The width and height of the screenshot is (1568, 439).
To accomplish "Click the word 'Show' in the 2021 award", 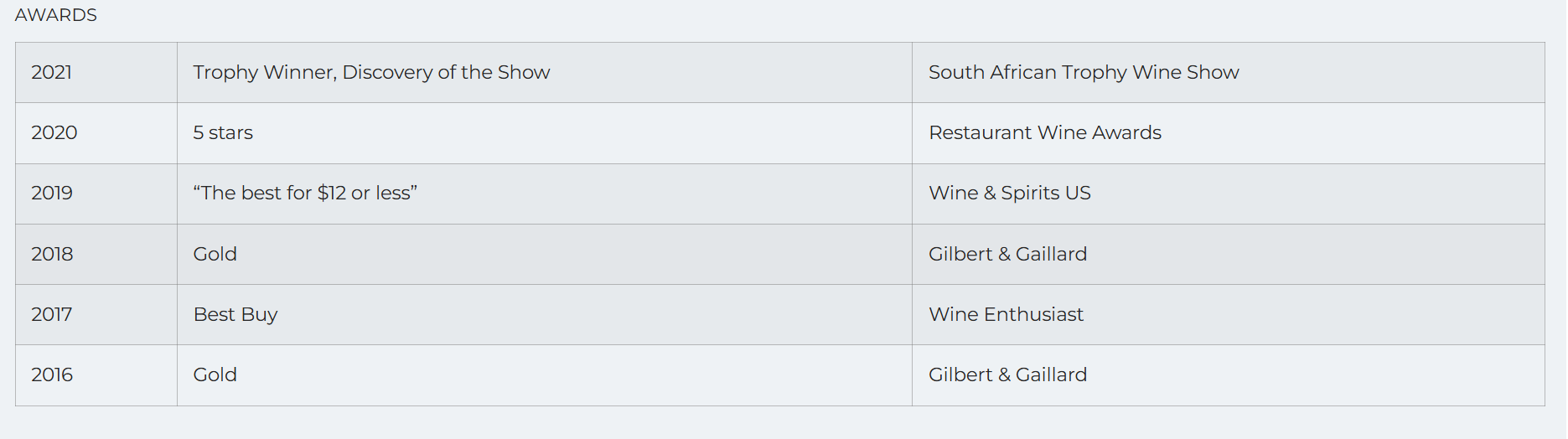I will pos(524,73).
